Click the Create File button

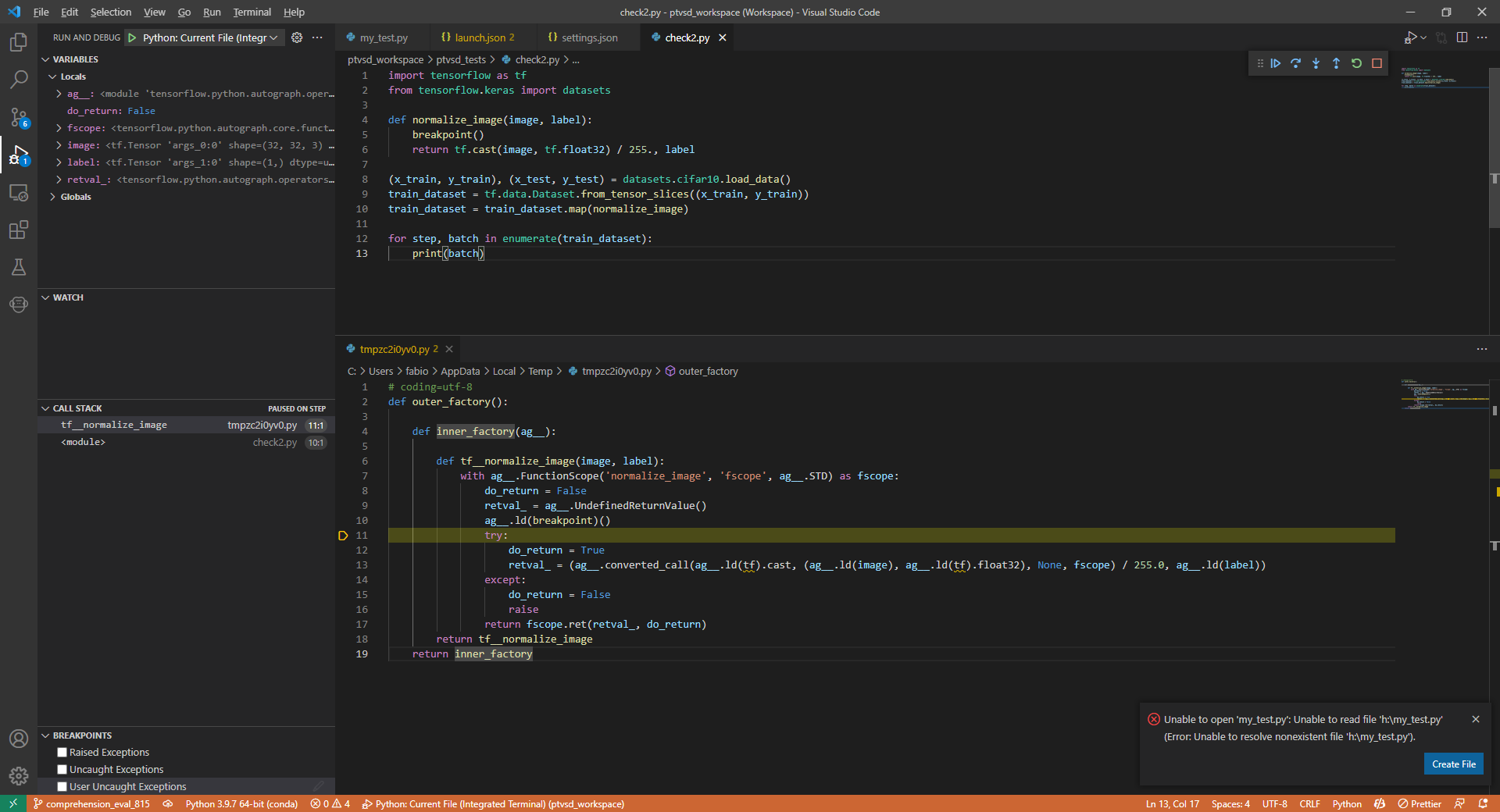coord(1453,764)
